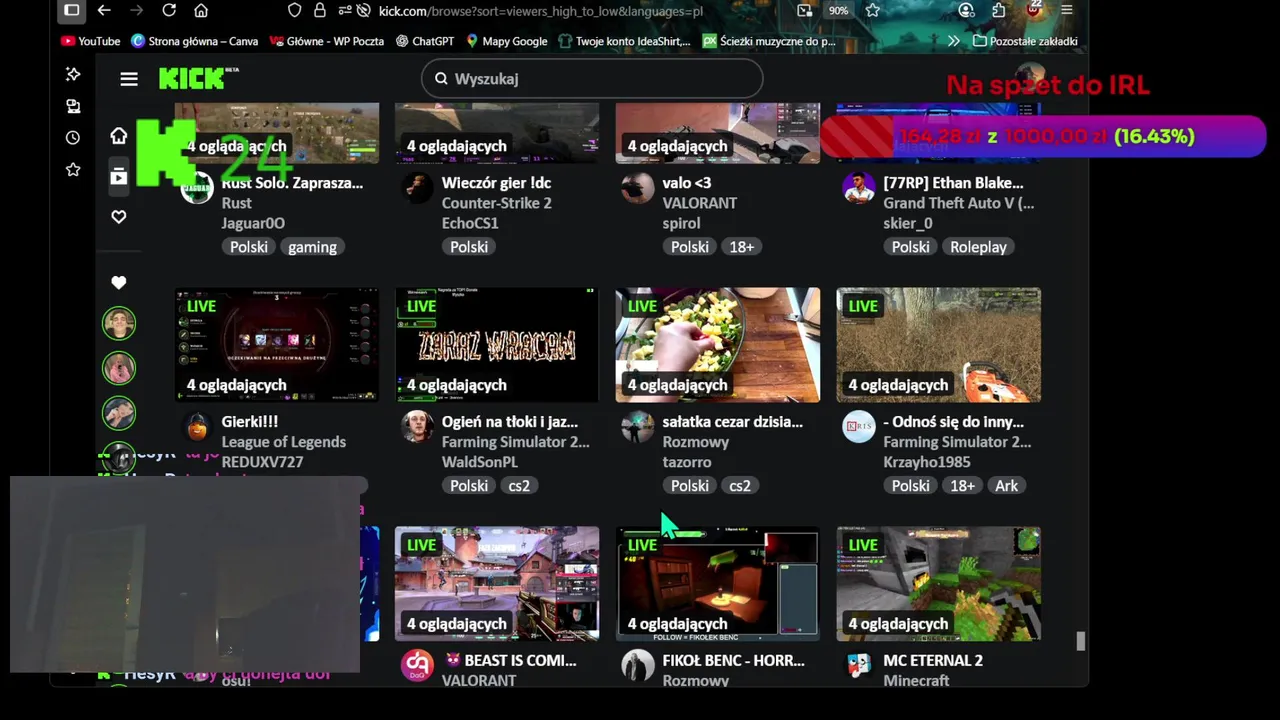
Task: Bookmark this page with star icon
Action: [x=873, y=10]
